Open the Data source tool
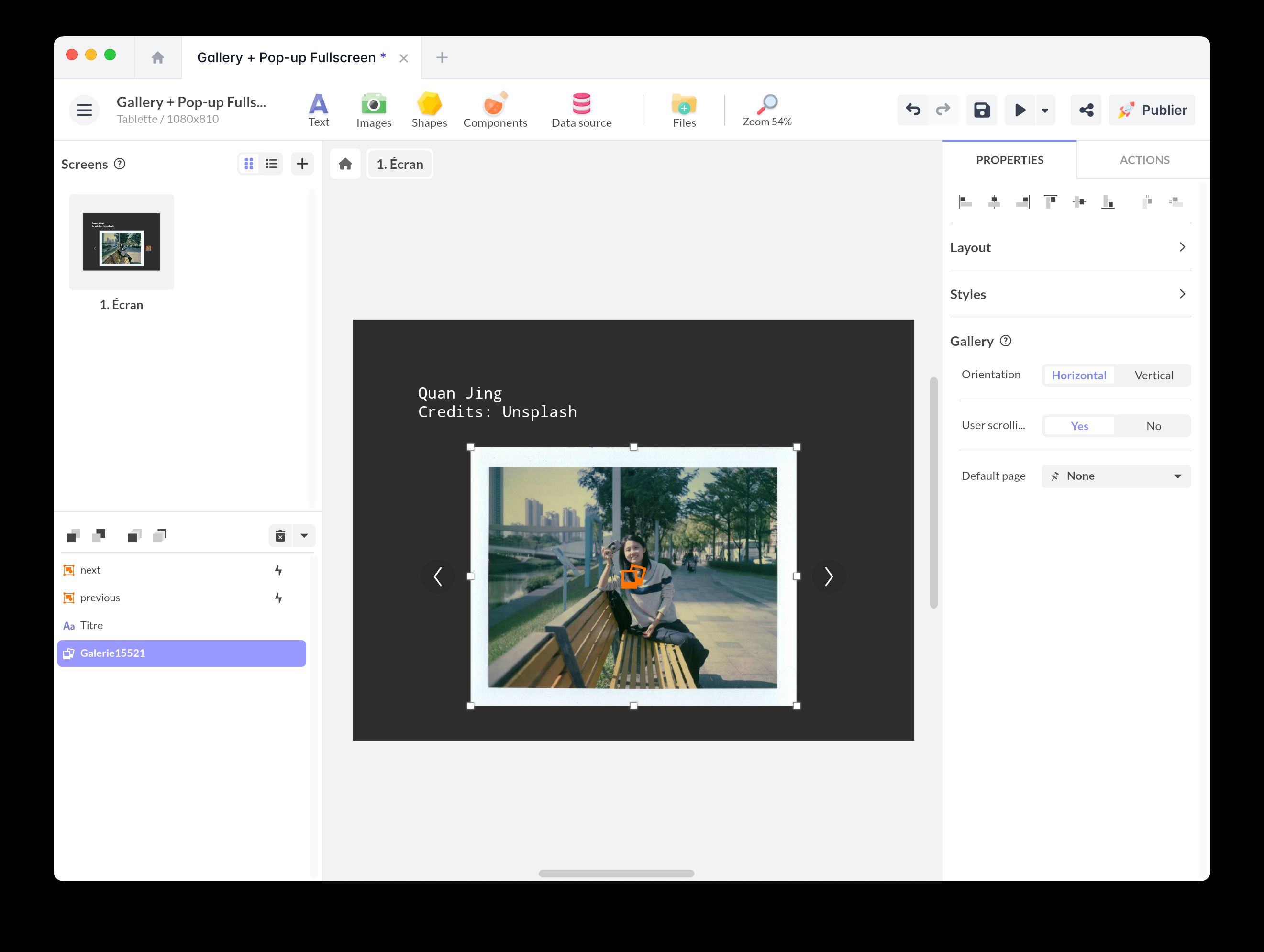The width and height of the screenshot is (1264, 952). 581,110
